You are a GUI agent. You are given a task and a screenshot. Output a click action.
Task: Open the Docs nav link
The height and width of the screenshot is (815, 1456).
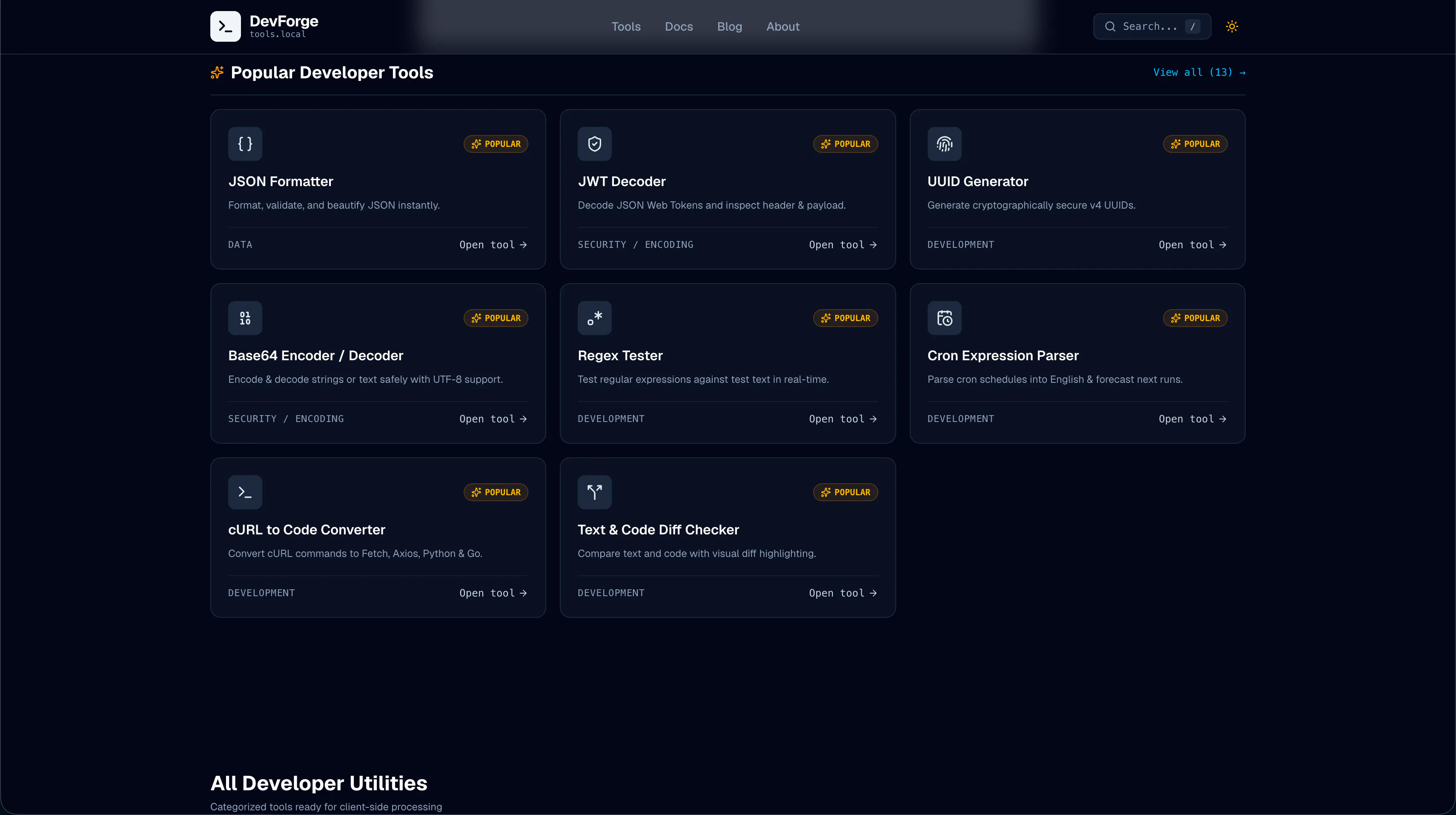click(x=678, y=26)
